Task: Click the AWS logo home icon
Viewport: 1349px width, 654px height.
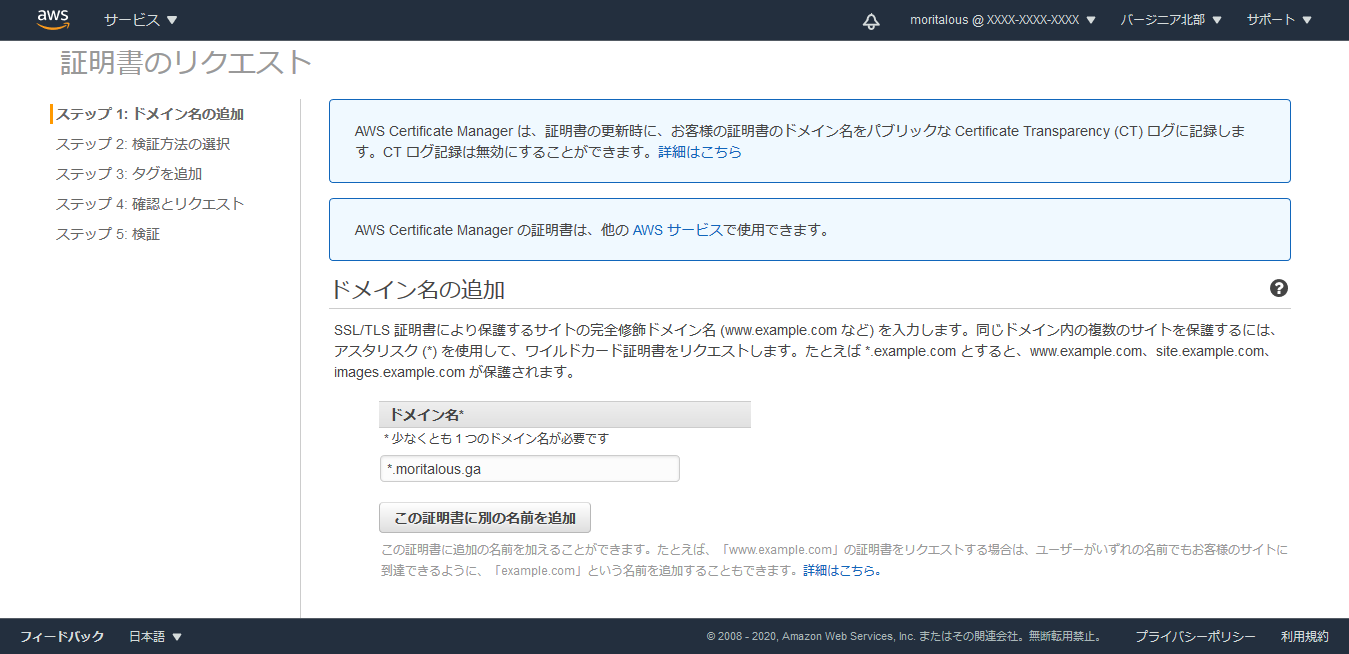Action: (53, 20)
